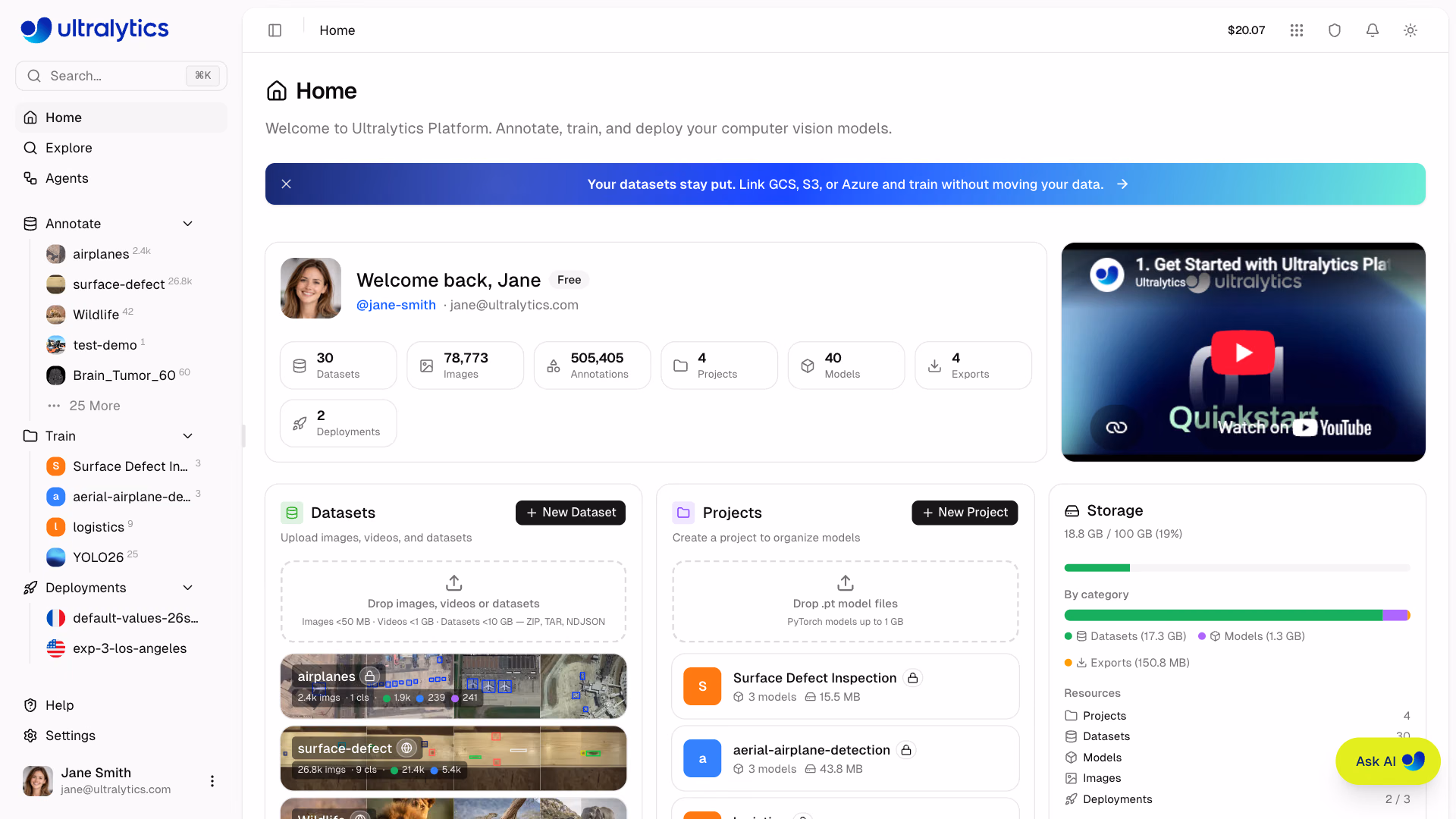Image resolution: width=1456 pixels, height=819 pixels.
Task: Click the banner arrow icon
Action: (x=1122, y=184)
